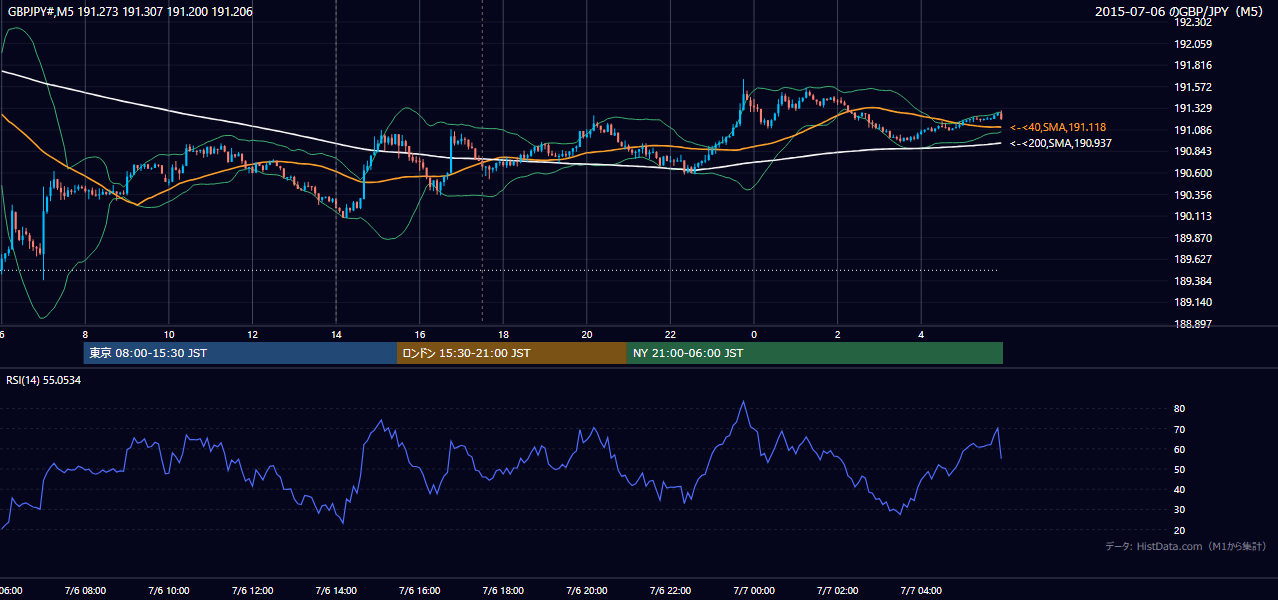The image size is (1278, 600).
Task: Click hour tick 8 under the price chart
Action: tap(85, 334)
